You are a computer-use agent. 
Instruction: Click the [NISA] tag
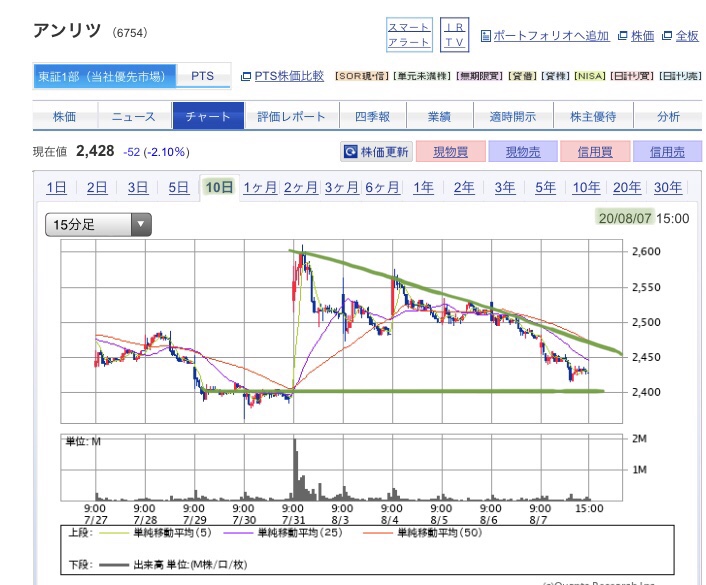(590, 76)
